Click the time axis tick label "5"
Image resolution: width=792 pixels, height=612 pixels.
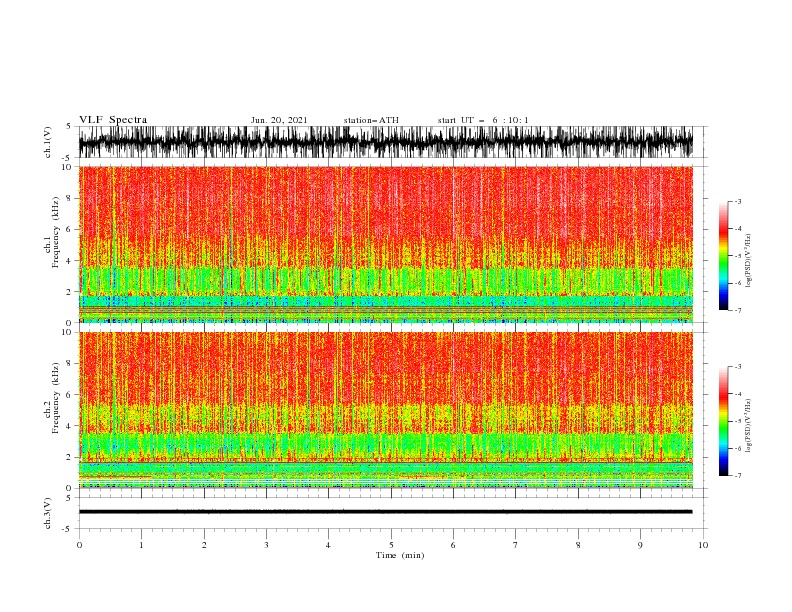391,545
